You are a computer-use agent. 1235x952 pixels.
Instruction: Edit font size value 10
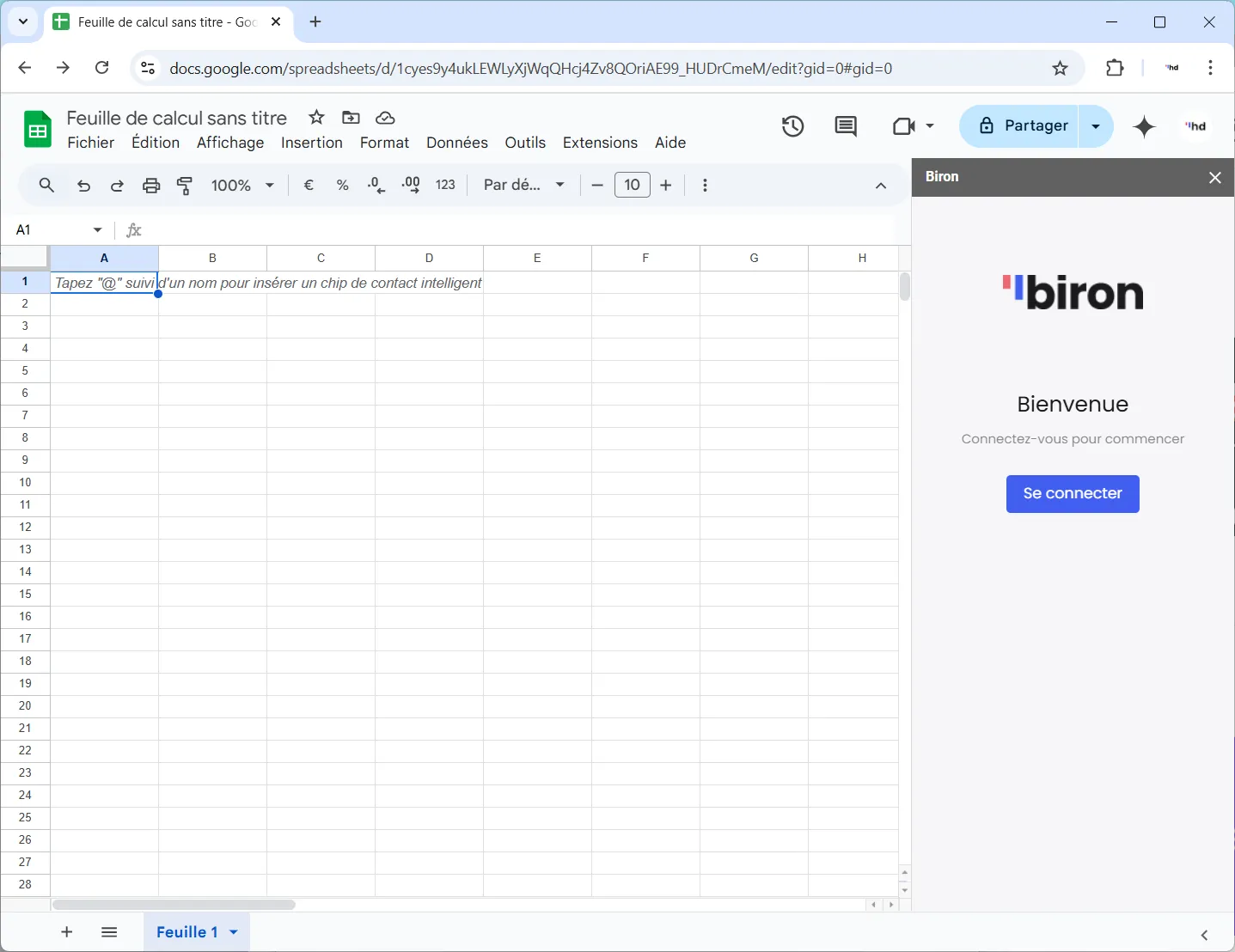pyautogui.click(x=633, y=185)
